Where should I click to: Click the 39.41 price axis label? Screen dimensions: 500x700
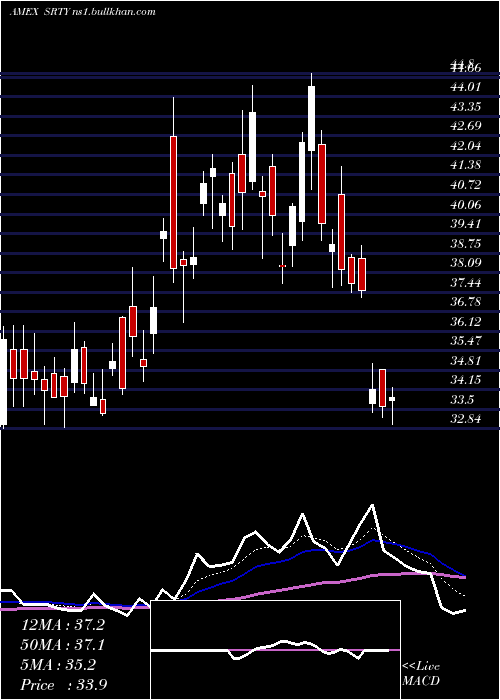click(x=466, y=223)
